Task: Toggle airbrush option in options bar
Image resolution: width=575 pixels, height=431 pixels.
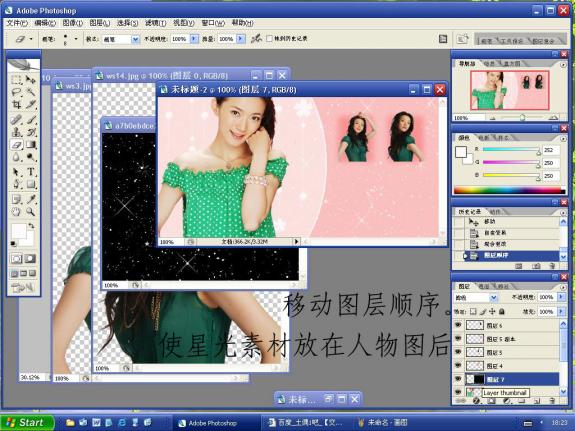Action: 256,38
